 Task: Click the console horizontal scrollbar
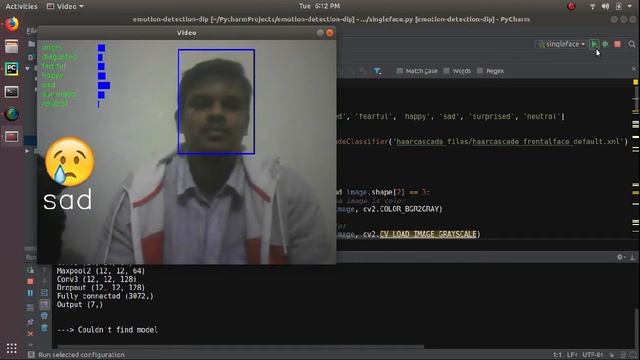pos(240,347)
